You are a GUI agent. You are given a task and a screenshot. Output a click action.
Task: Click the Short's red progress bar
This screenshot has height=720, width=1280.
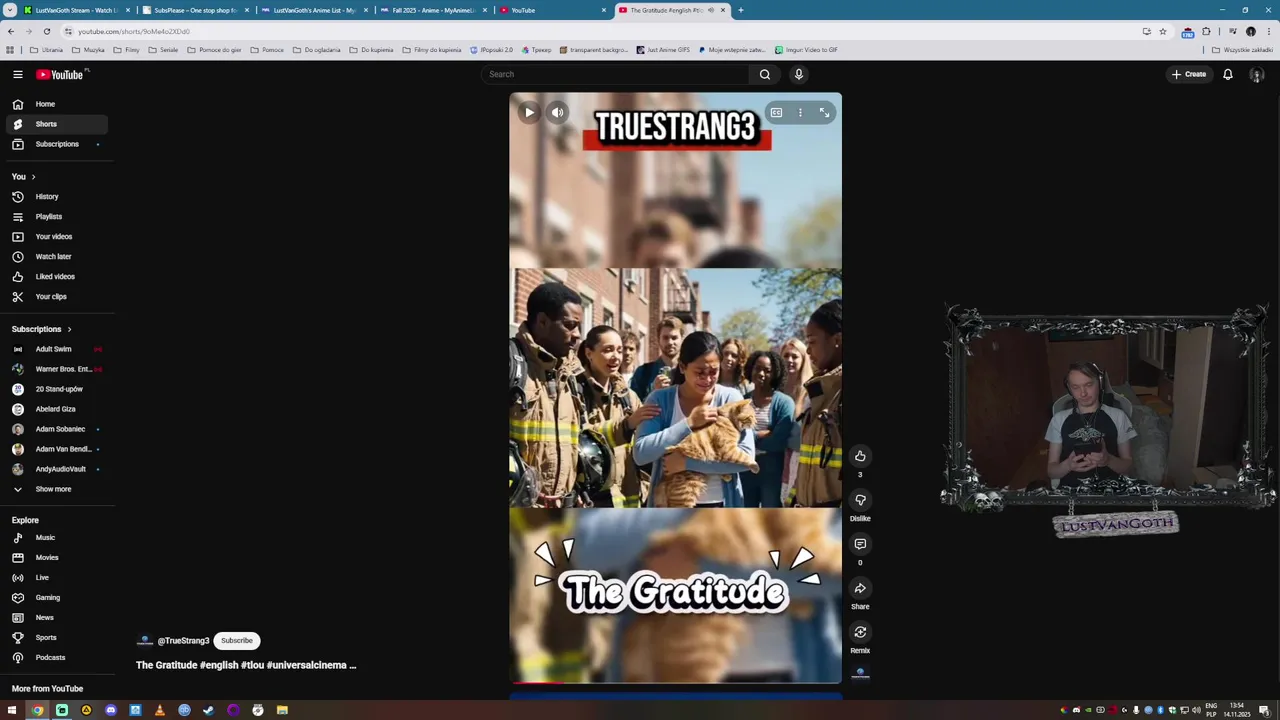(x=537, y=683)
